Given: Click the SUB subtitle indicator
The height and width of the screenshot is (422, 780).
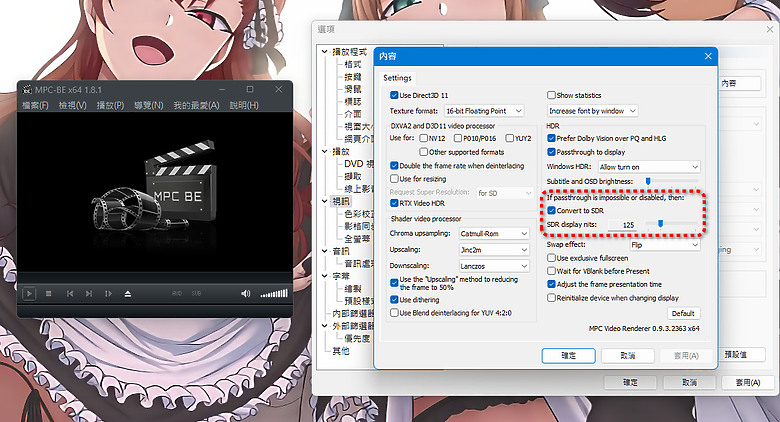Looking at the screenshot, I should click(x=196, y=294).
